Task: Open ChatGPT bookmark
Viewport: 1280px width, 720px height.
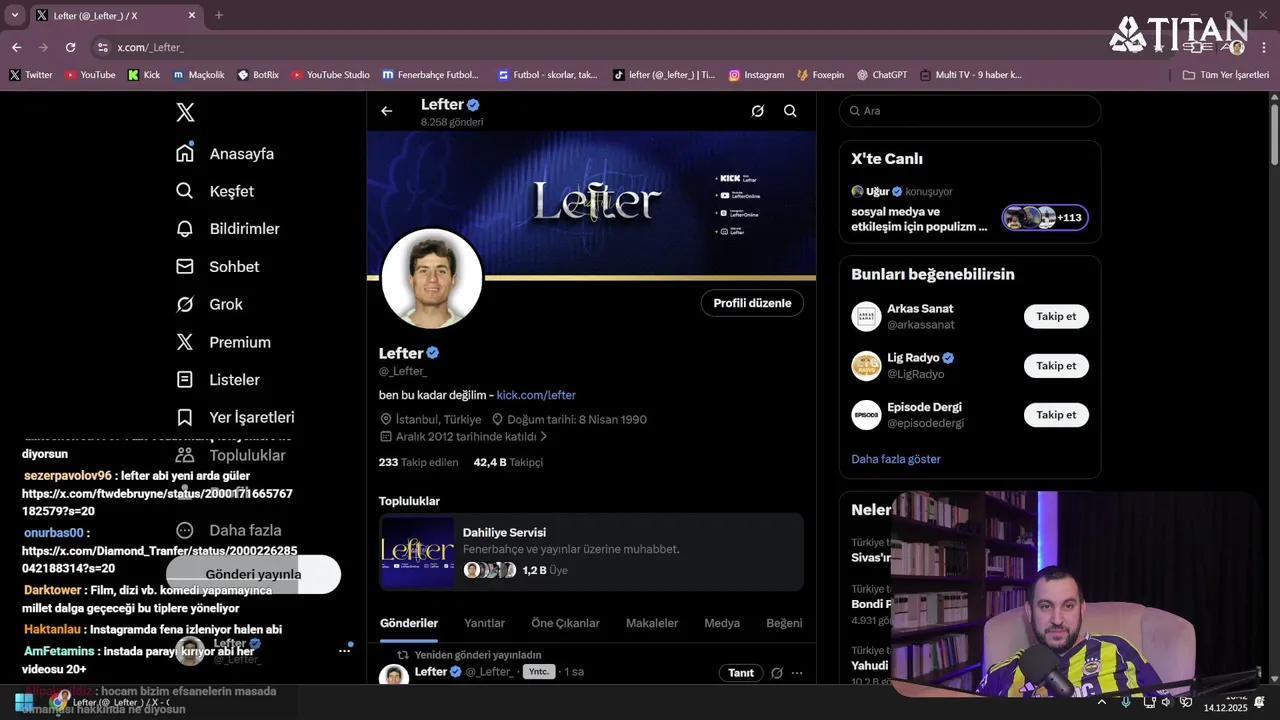Action: point(882,75)
